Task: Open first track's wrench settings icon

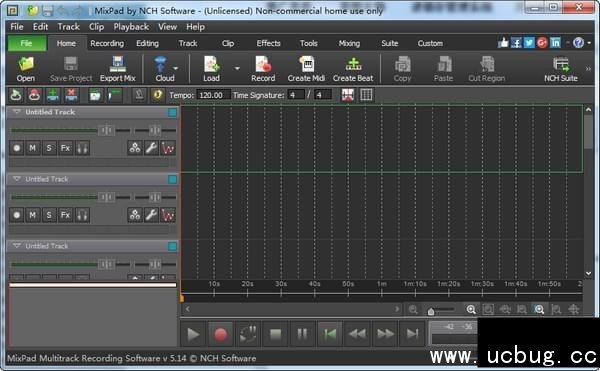Action: pyautogui.click(x=152, y=148)
